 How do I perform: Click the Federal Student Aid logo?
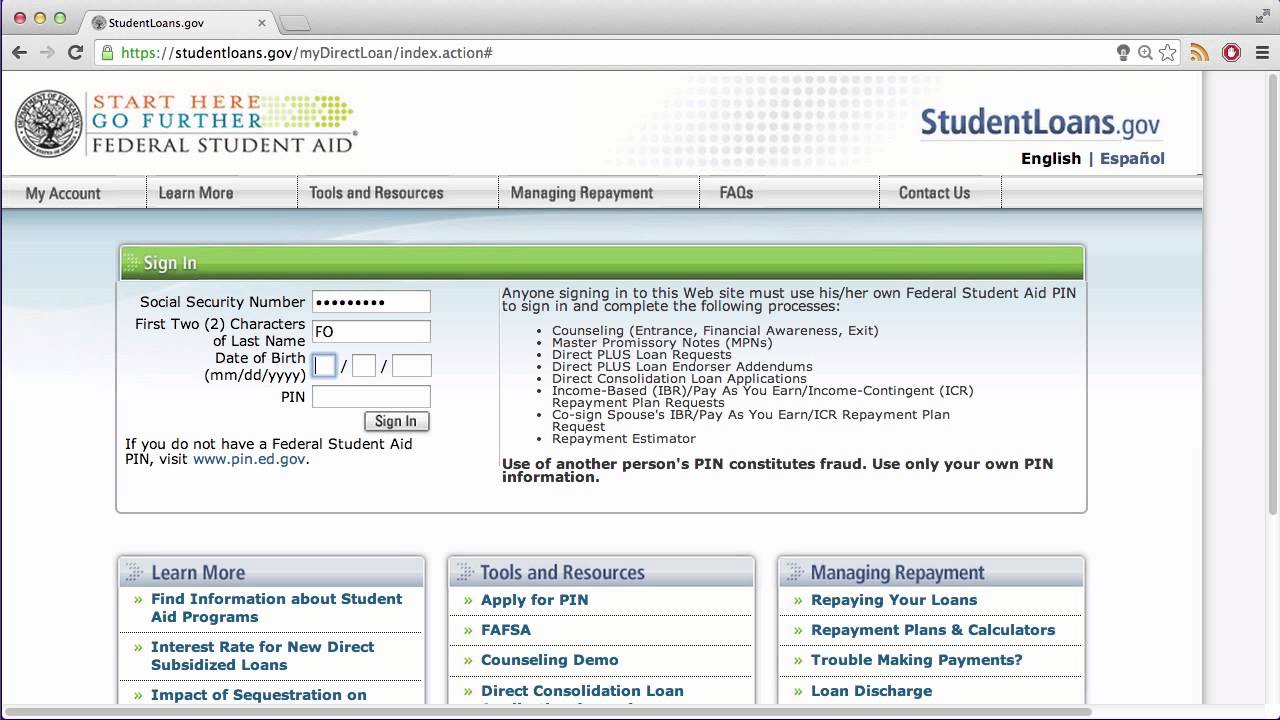pos(186,124)
